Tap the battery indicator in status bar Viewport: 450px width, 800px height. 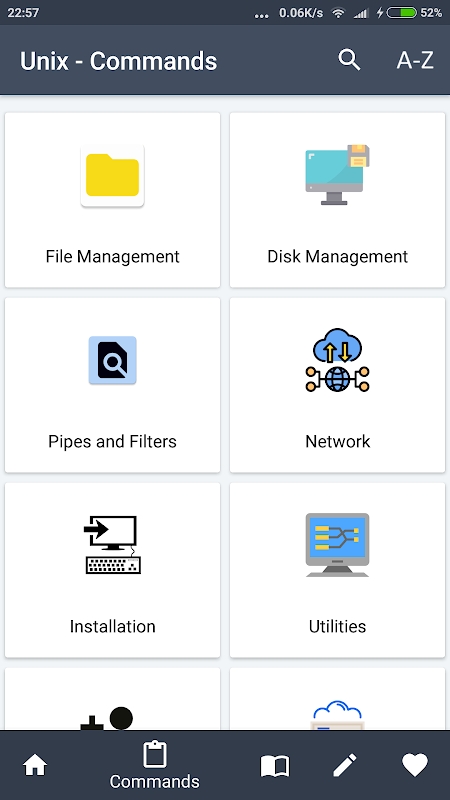402,13
